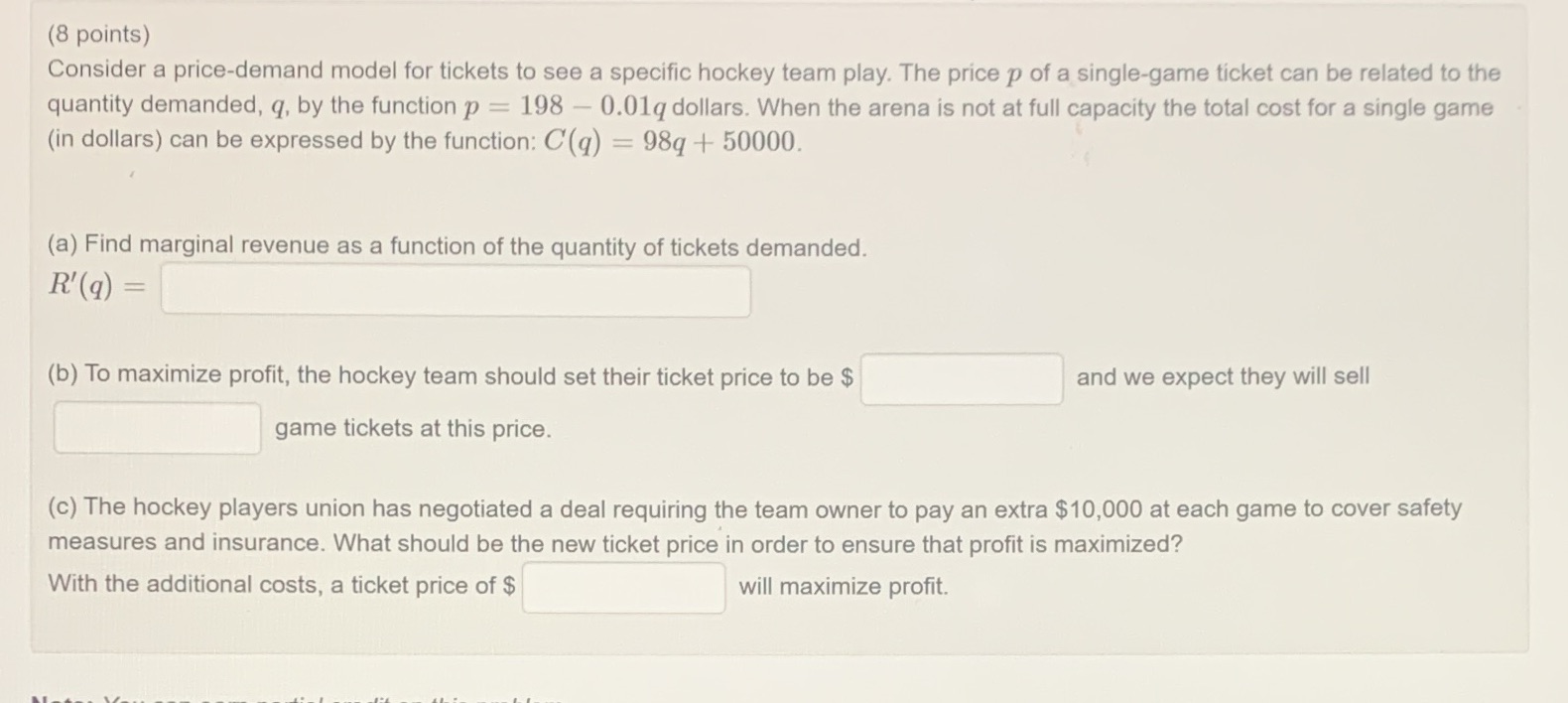Select the phrase 'and we expect they will sell'
Screen dimensions: 1568x703
tap(1223, 376)
